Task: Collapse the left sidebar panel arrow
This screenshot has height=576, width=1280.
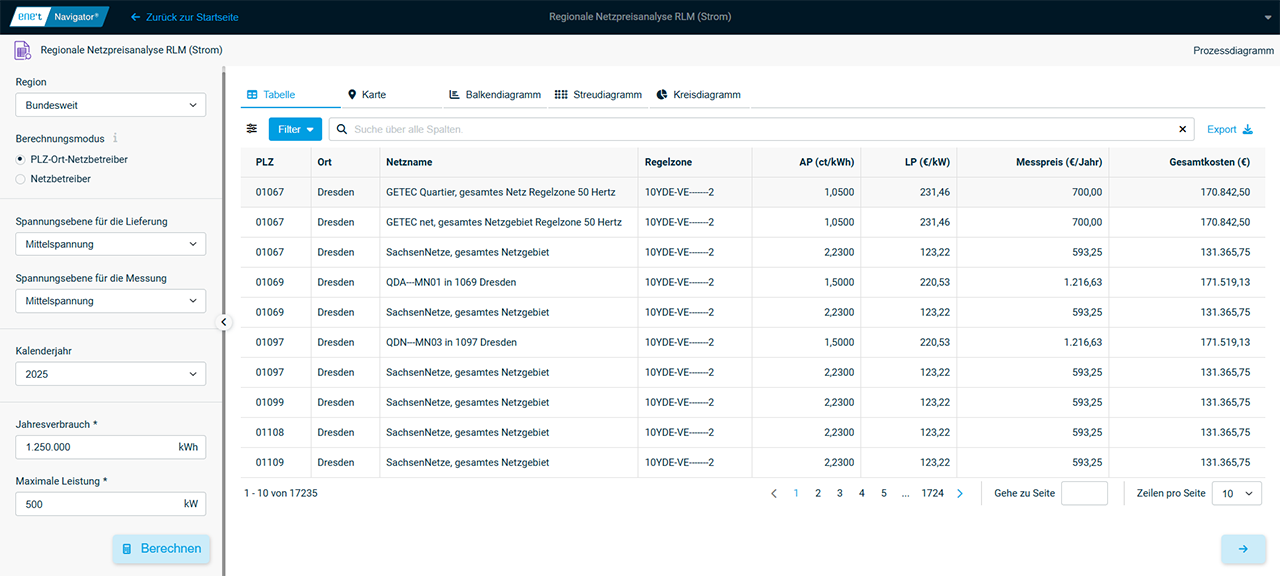Action: click(223, 322)
